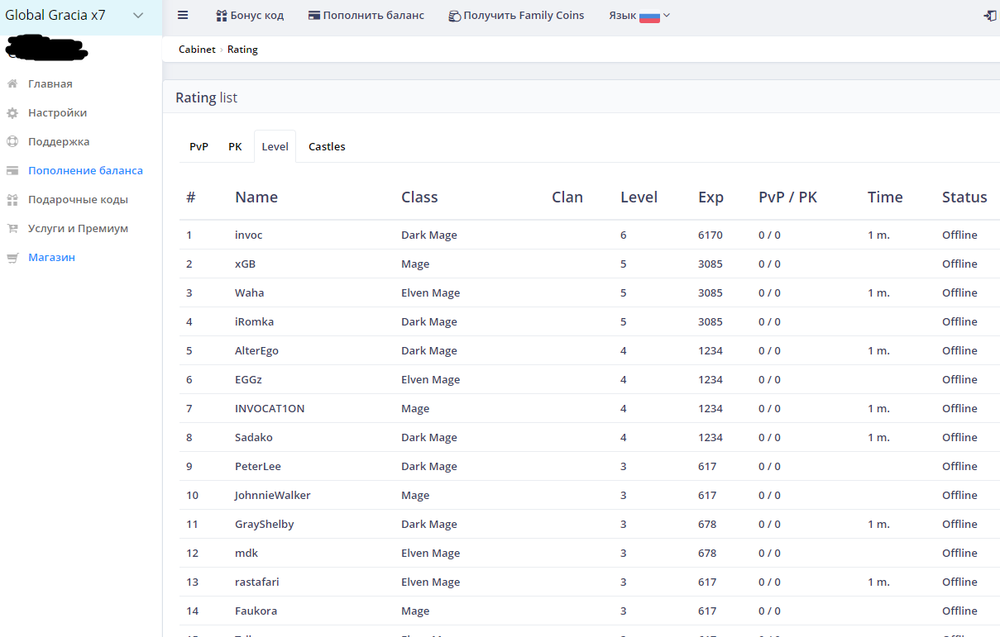Click the support icon beside Поддержка
The image size is (1000, 637).
click(x=13, y=142)
